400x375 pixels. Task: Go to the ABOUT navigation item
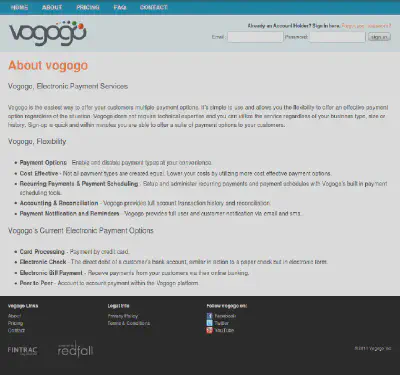pyautogui.click(x=52, y=7)
